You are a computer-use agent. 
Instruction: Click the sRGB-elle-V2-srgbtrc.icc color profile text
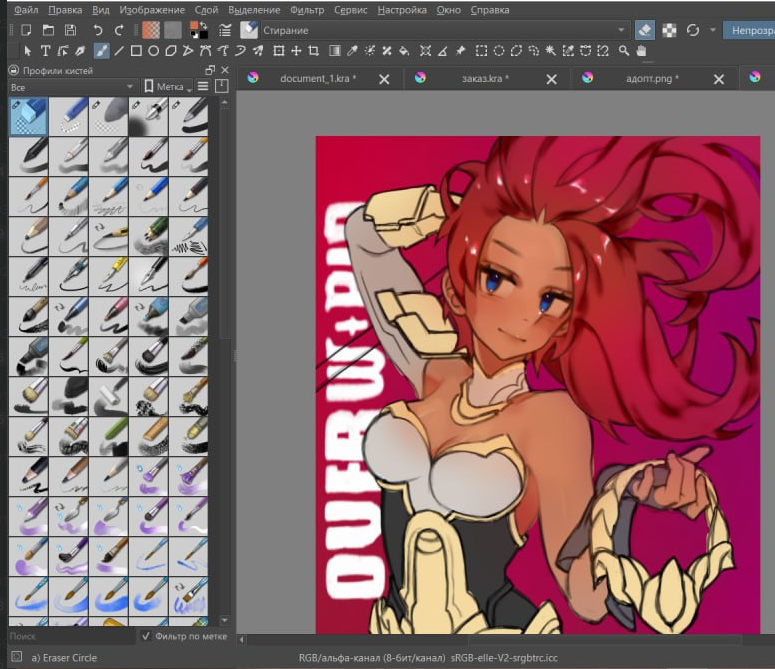[x=504, y=658]
